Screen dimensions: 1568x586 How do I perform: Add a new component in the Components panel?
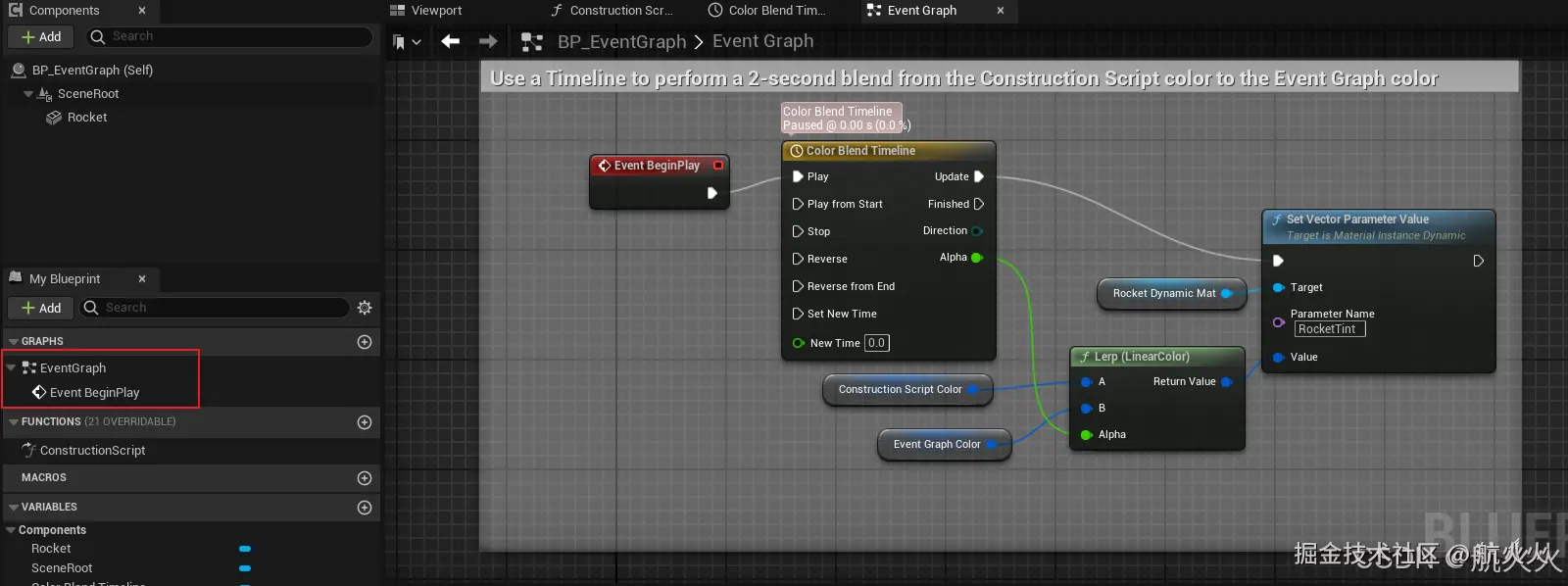(x=42, y=36)
